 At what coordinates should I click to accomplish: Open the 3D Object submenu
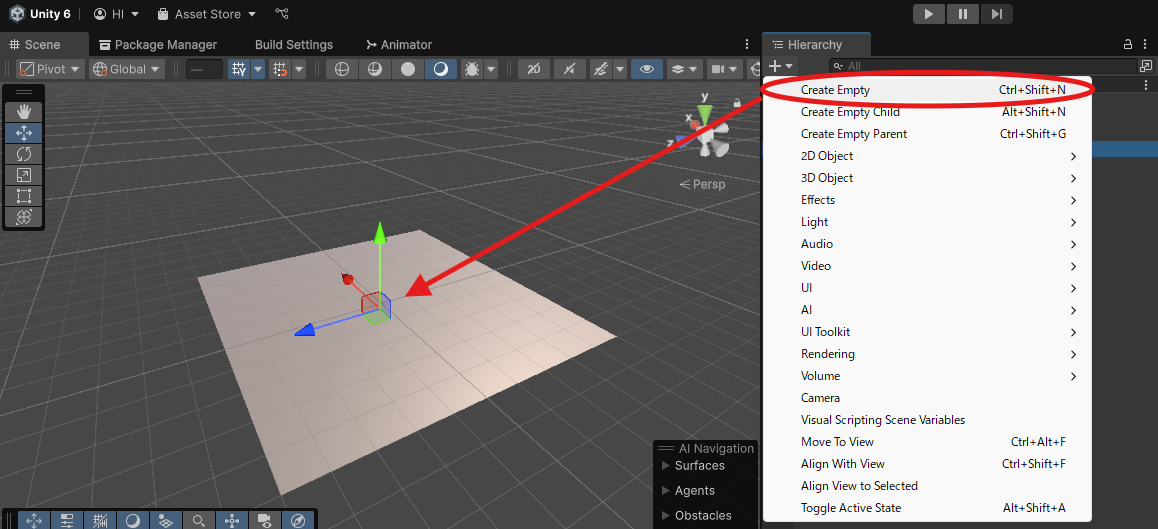927,178
